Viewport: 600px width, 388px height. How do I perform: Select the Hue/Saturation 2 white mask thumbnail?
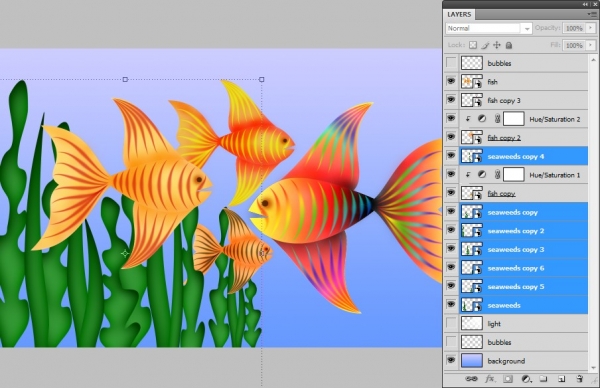point(514,119)
